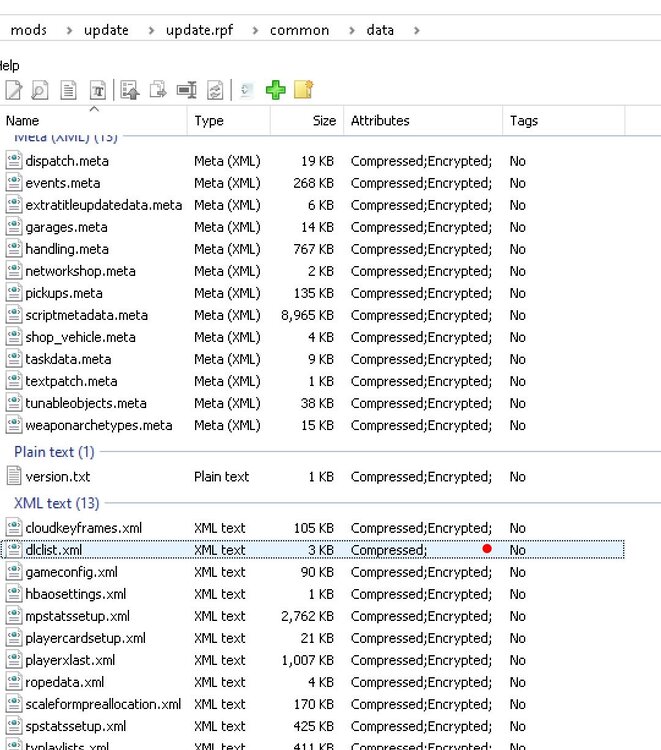Click the file icon next to weaponarchetypes.meta

point(14,424)
